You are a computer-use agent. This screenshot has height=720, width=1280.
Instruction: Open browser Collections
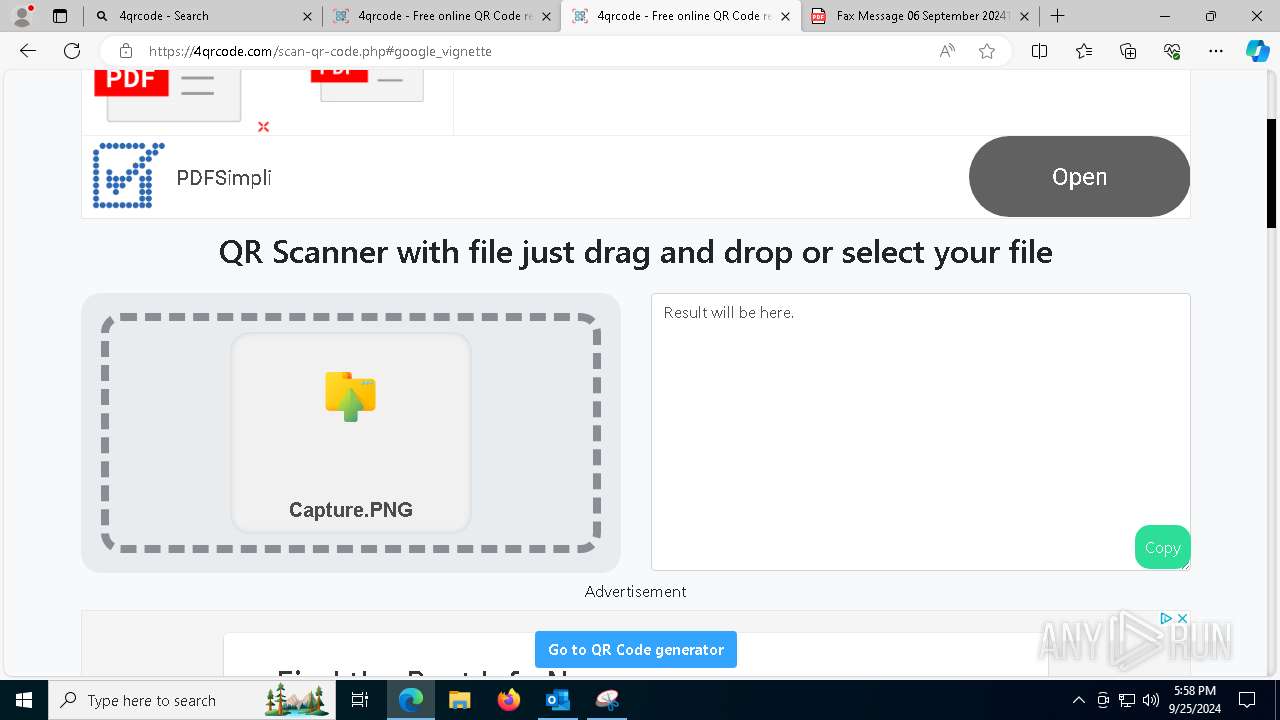pos(1128,51)
